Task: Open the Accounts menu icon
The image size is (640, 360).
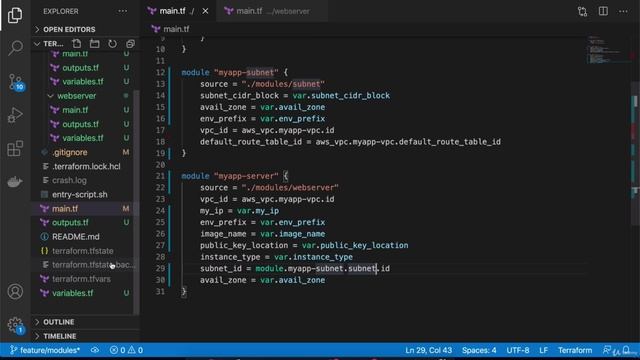Action: (x=15, y=291)
